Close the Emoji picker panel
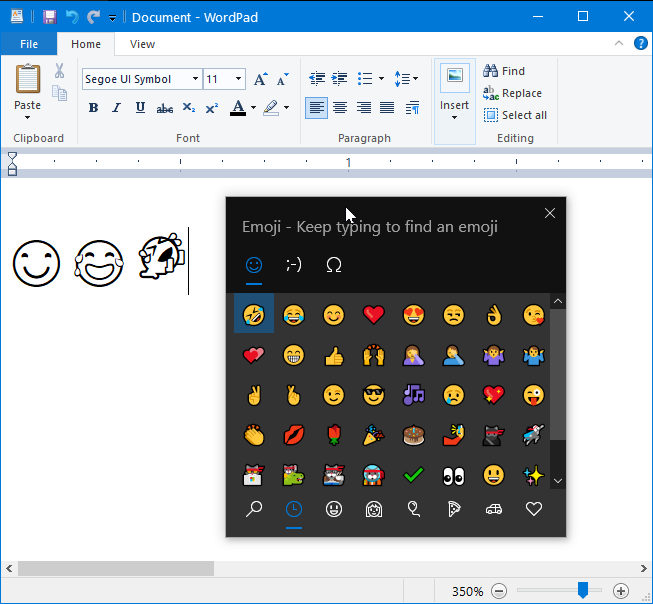653x604 pixels. click(550, 213)
